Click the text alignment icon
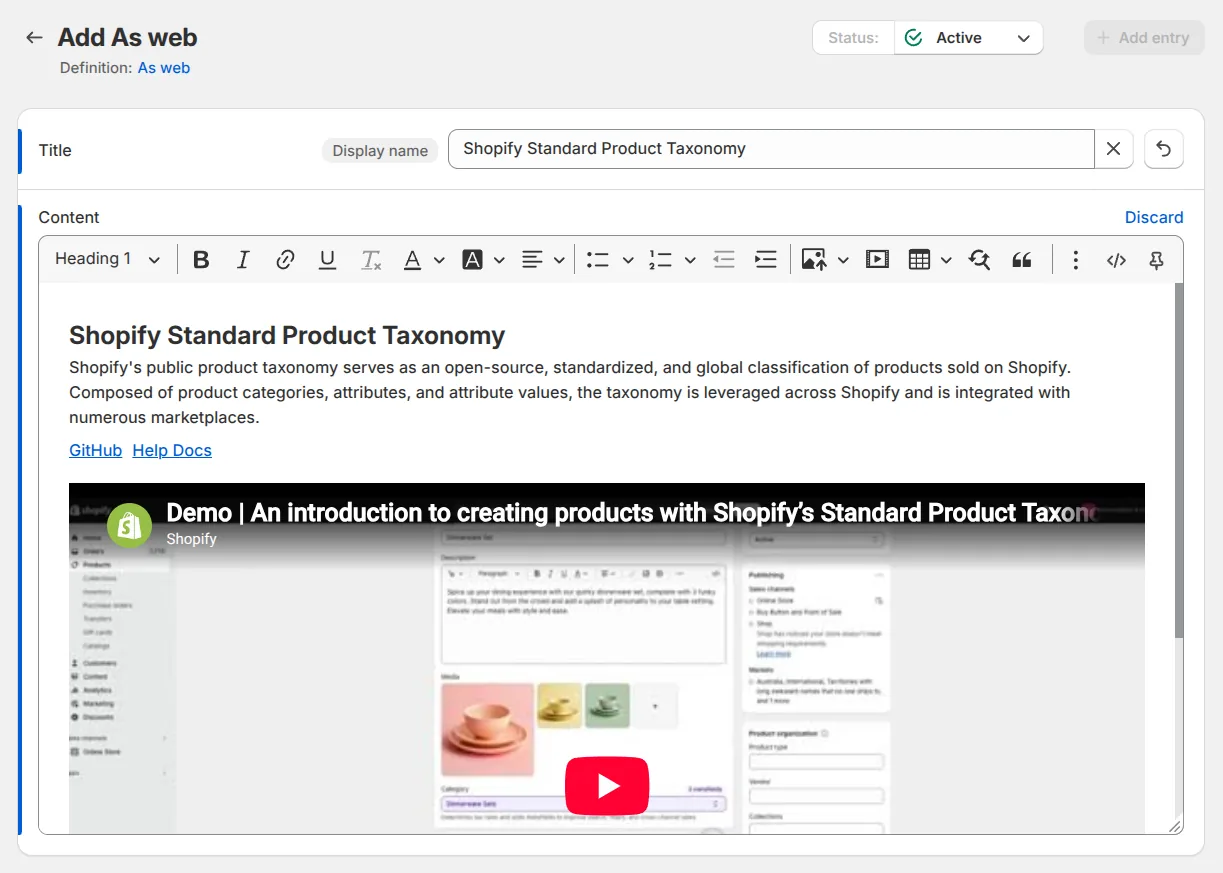 point(532,260)
